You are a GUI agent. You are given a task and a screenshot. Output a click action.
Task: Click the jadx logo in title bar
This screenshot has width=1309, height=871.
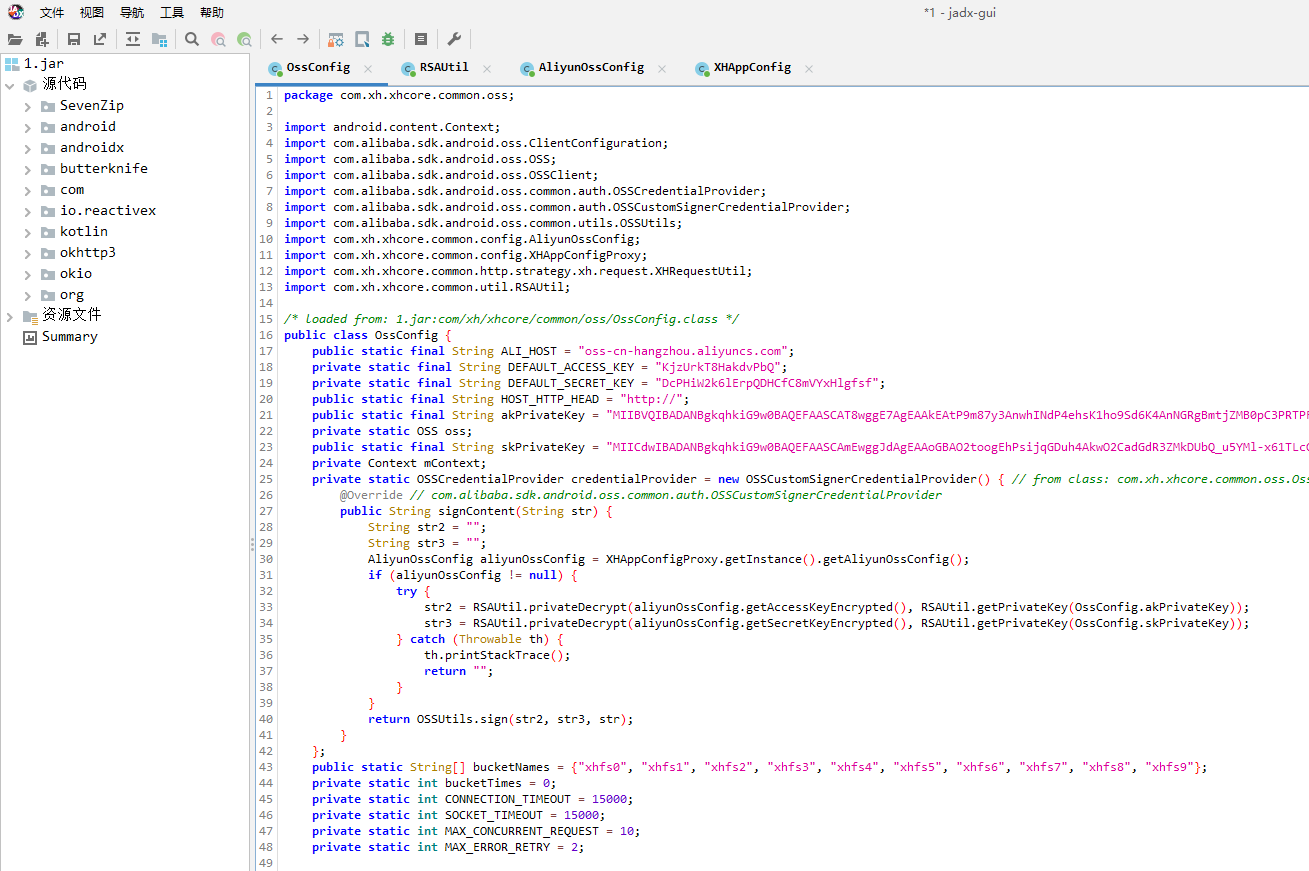pyautogui.click(x=16, y=12)
